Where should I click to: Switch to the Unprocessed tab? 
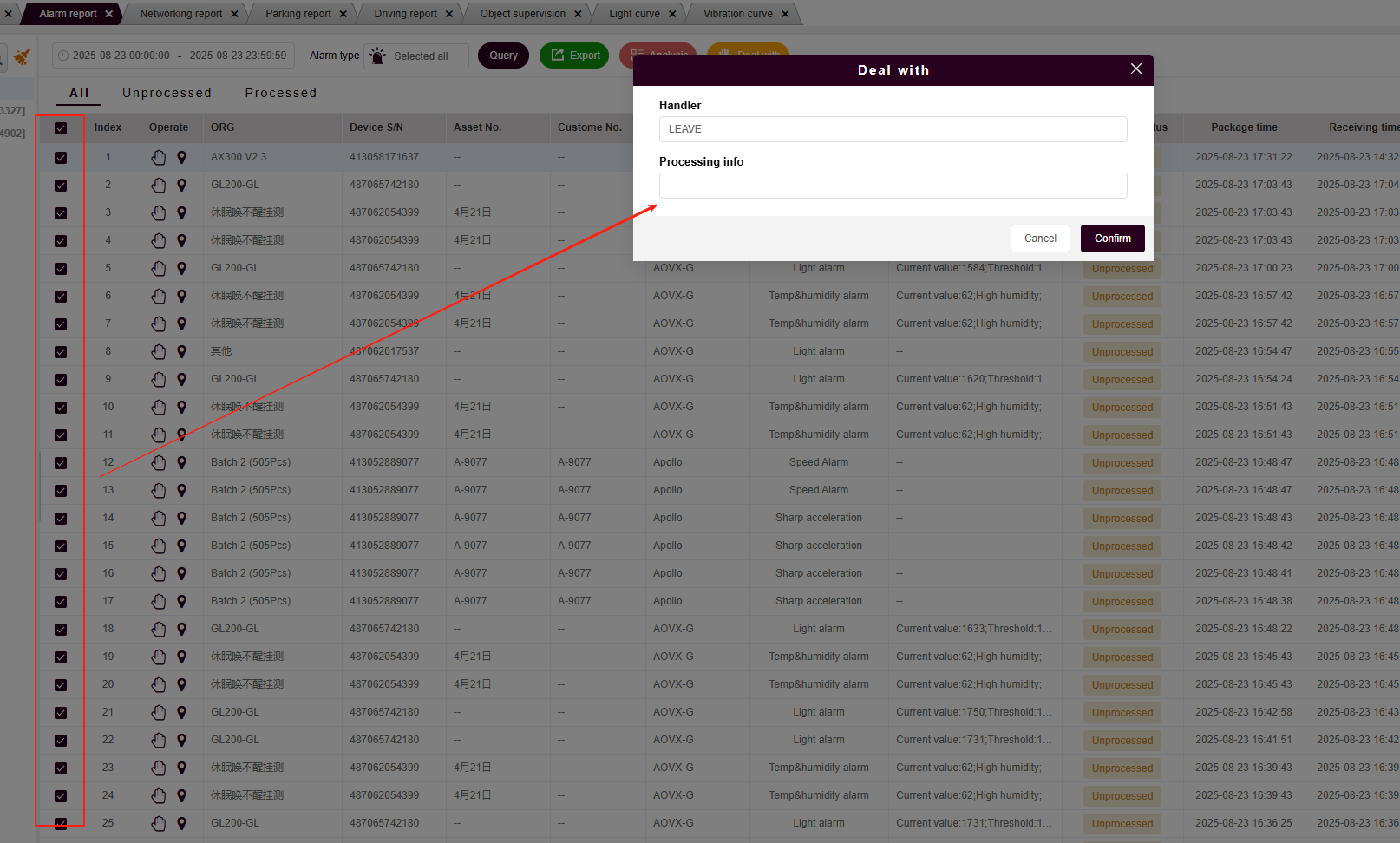(x=167, y=93)
